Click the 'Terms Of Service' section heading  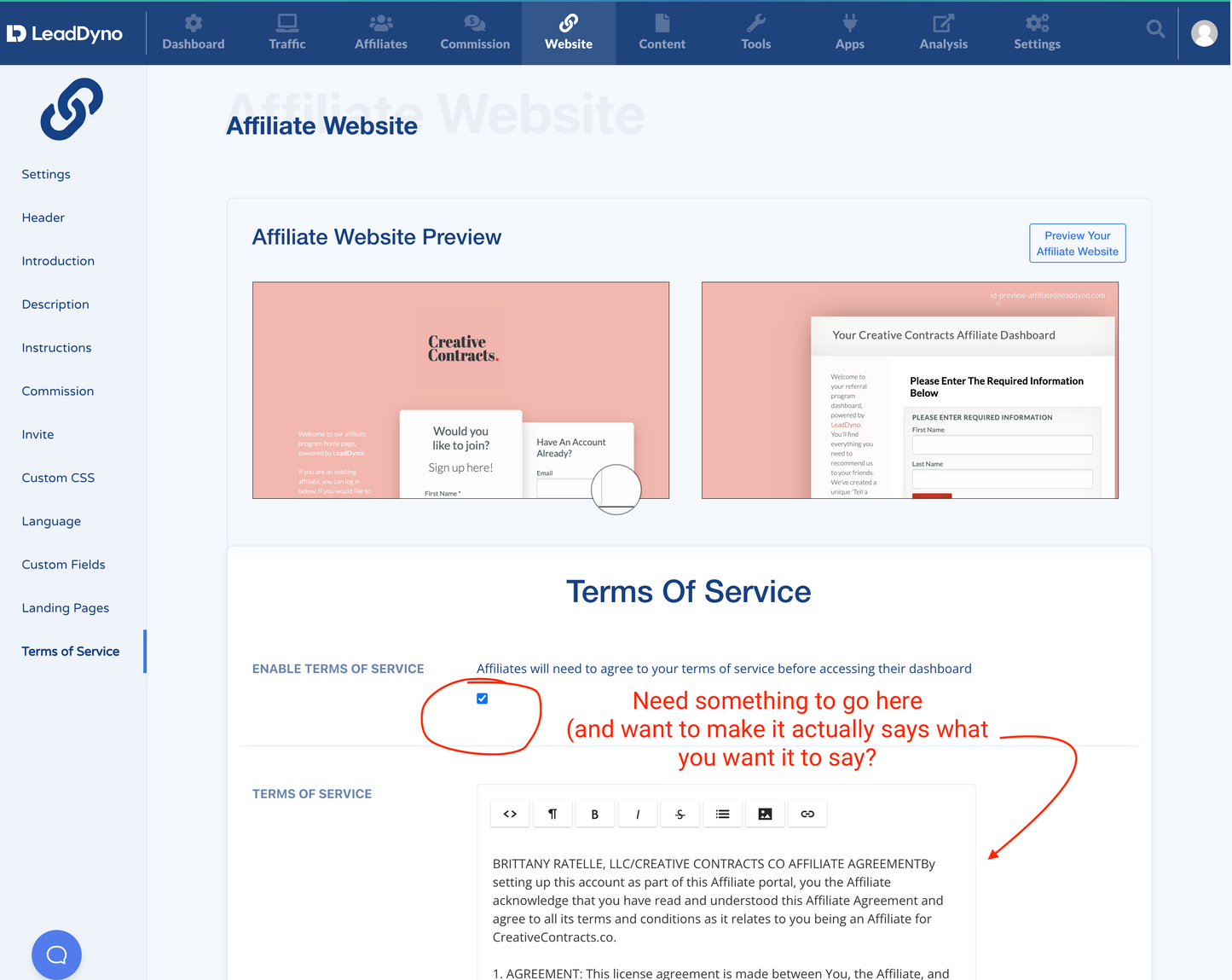[x=689, y=592]
